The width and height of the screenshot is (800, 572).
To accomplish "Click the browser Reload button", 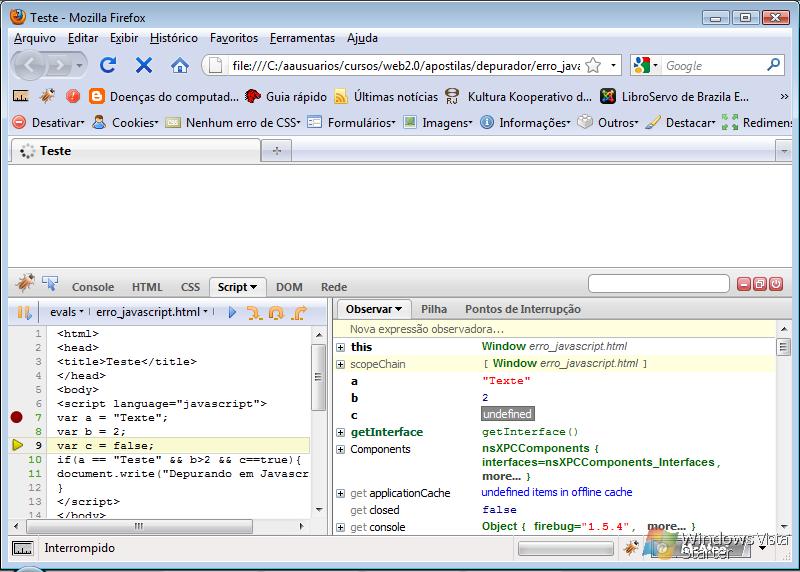I will click(x=108, y=65).
